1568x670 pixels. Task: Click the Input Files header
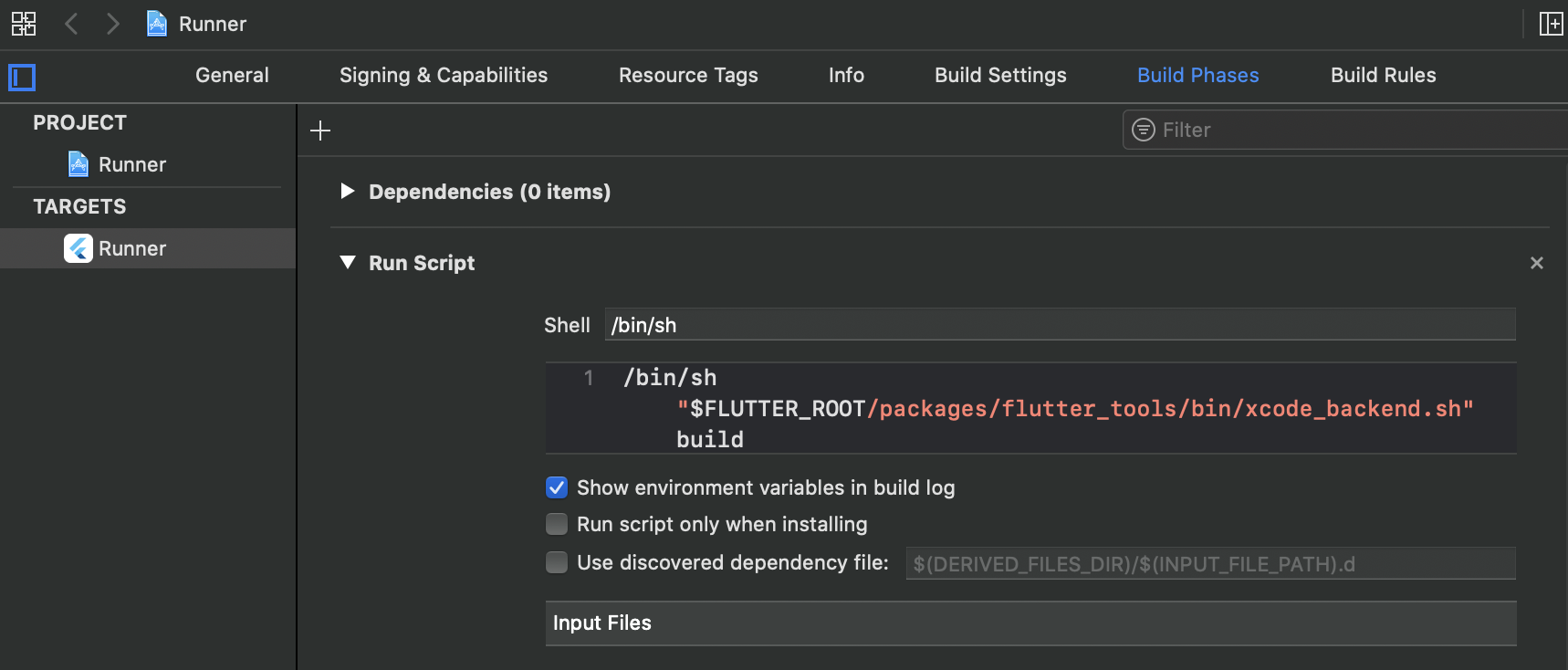coord(1030,623)
